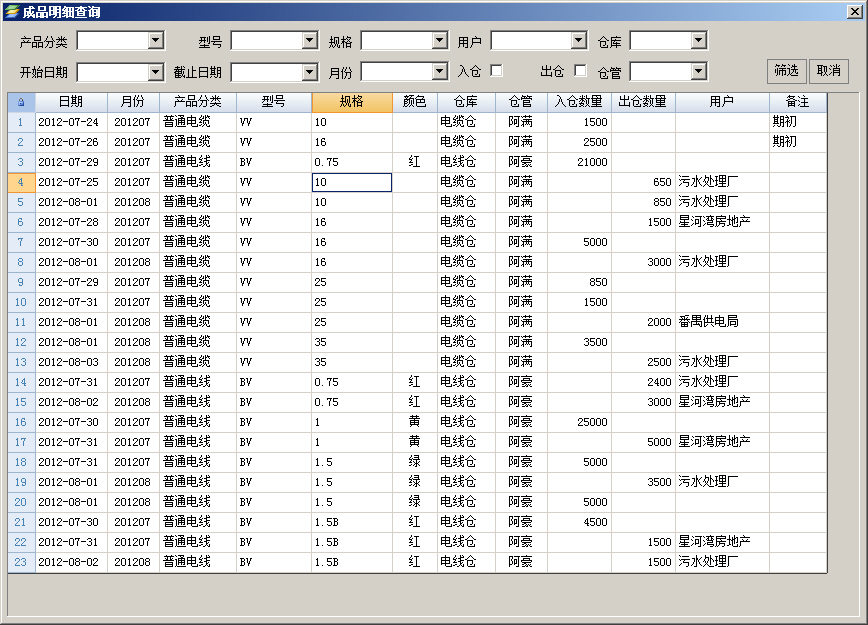Open the 产品分类 dropdown
Image resolution: width=868 pixels, height=625 pixels.
pyautogui.click(x=155, y=41)
